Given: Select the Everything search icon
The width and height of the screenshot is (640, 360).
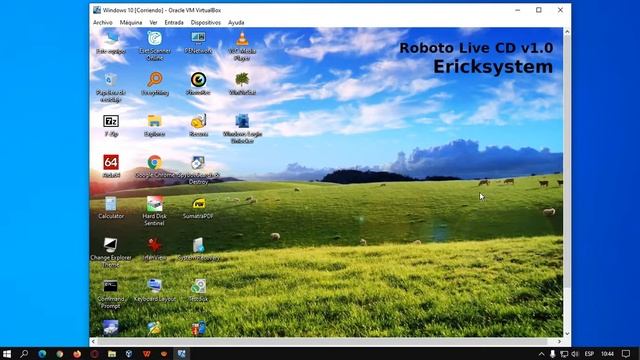Looking at the screenshot, I should point(155,84).
